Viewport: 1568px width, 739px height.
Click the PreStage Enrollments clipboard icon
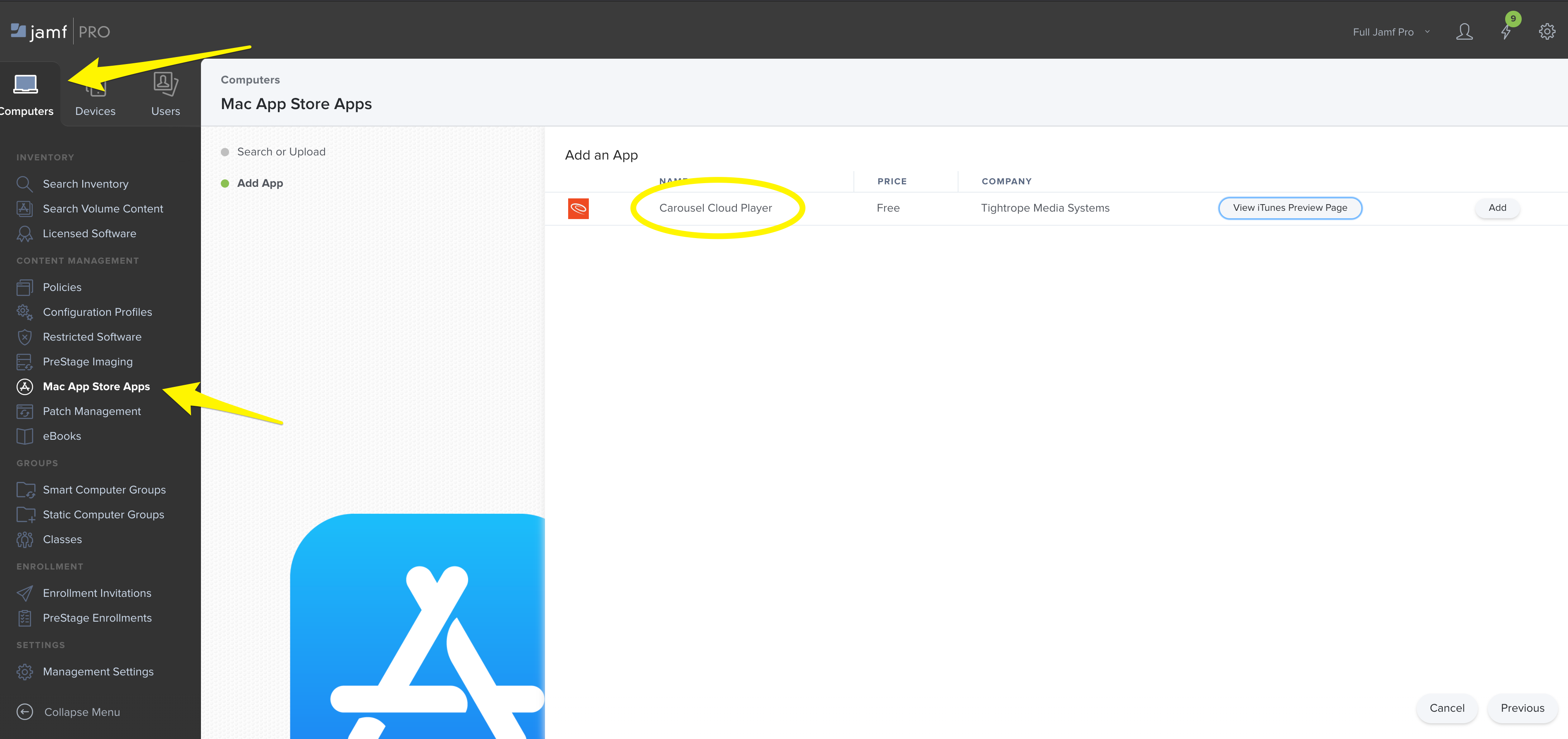pyautogui.click(x=24, y=618)
